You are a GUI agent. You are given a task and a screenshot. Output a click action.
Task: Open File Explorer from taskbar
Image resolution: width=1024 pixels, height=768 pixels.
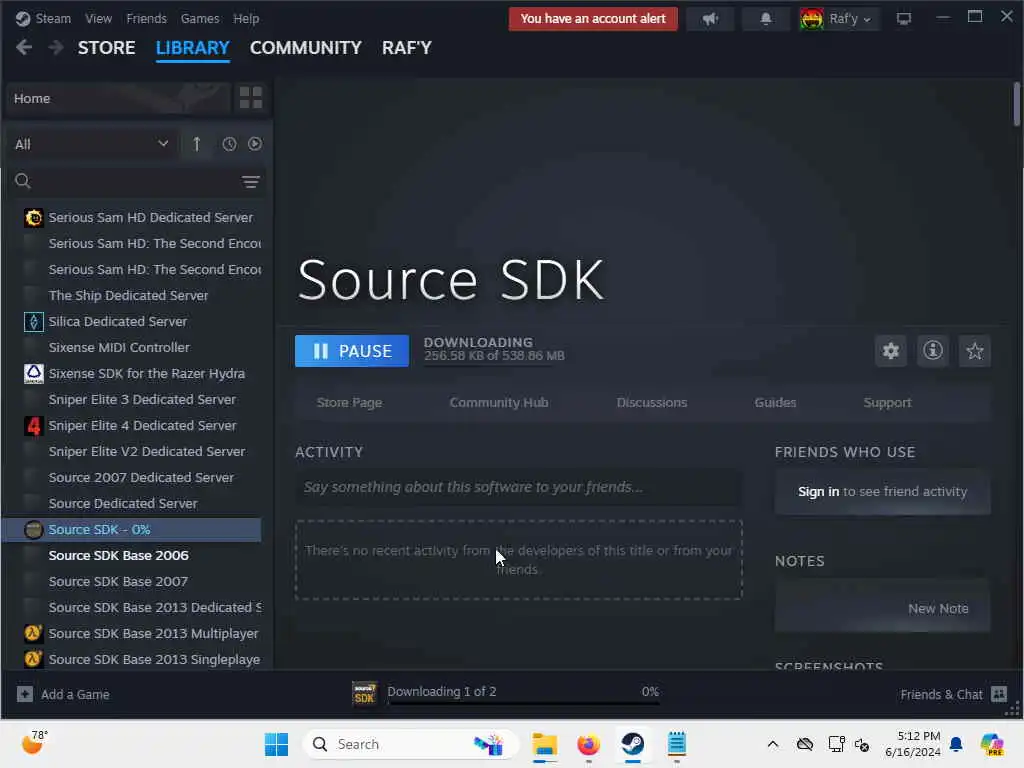pos(544,744)
